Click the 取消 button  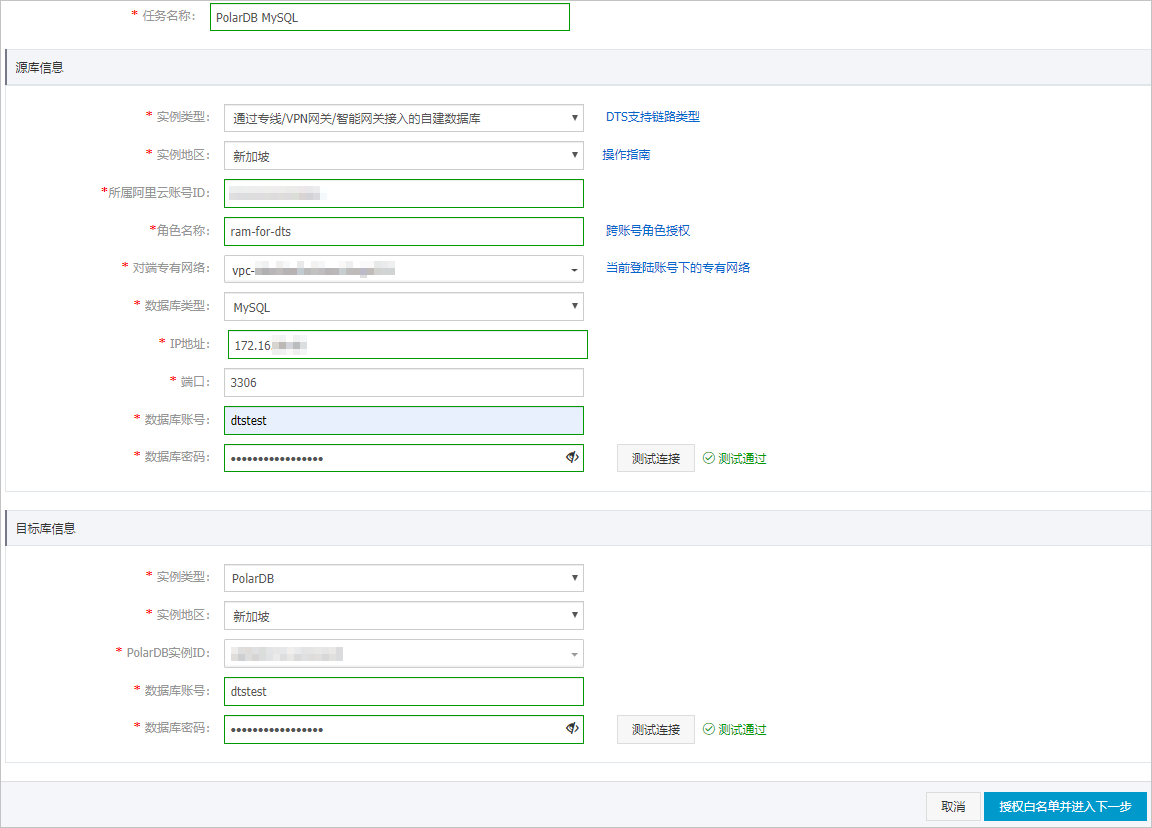(x=953, y=807)
